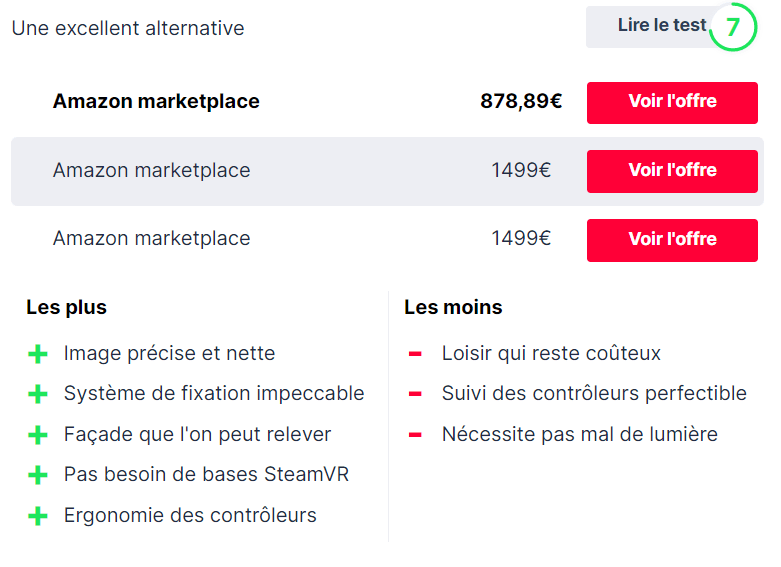The width and height of the screenshot is (781, 567).
Task: Click the Une excellent alternative text
Action: click(128, 28)
